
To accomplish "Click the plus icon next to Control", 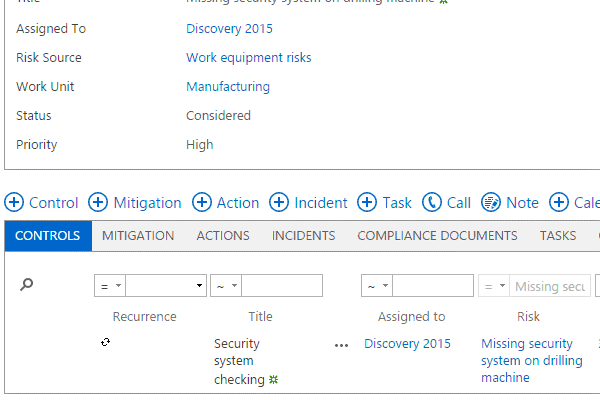I will (x=14, y=202).
